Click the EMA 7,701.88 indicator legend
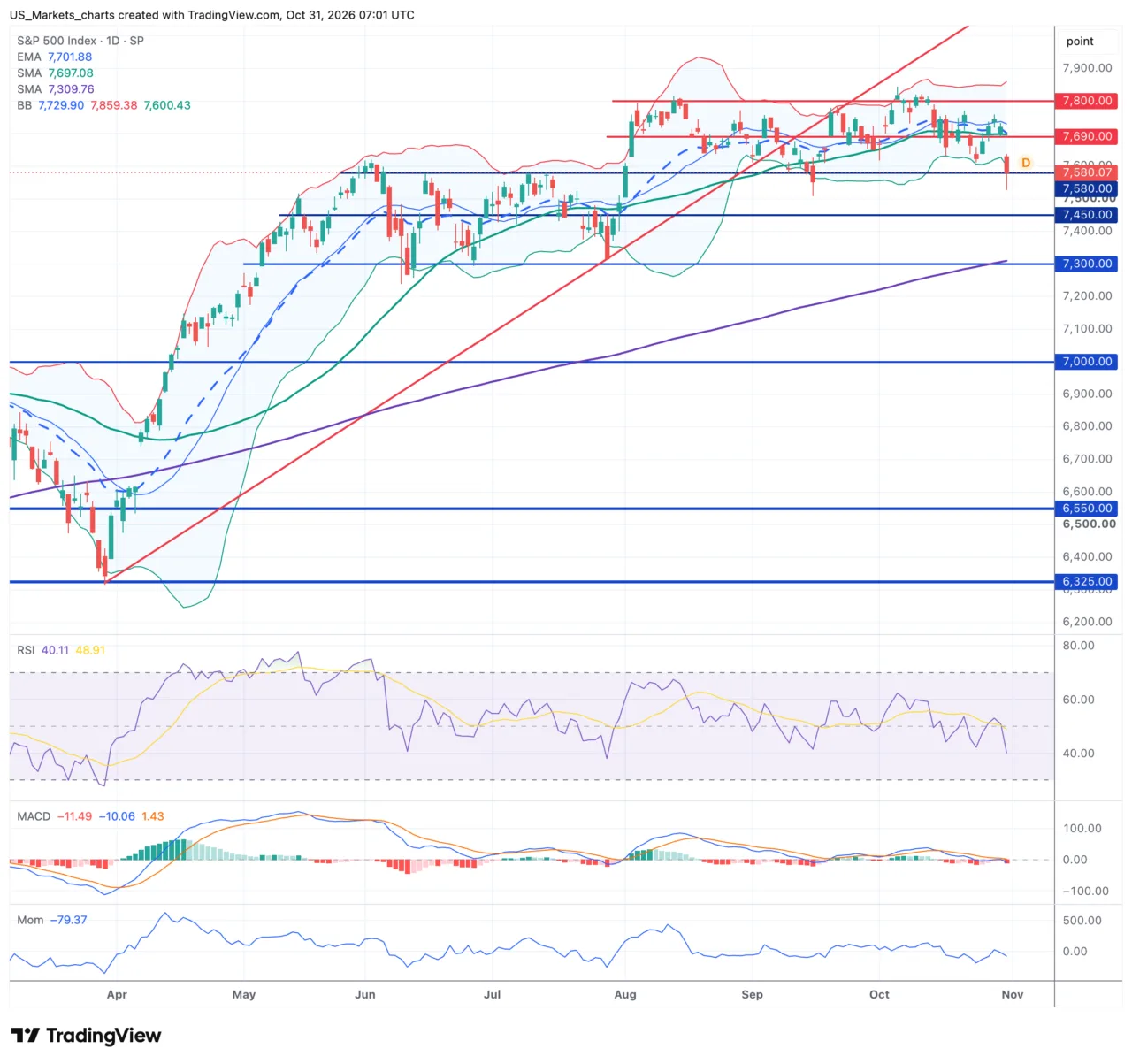Image resolution: width=1132 pixels, height=1064 pixels. click(x=55, y=57)
